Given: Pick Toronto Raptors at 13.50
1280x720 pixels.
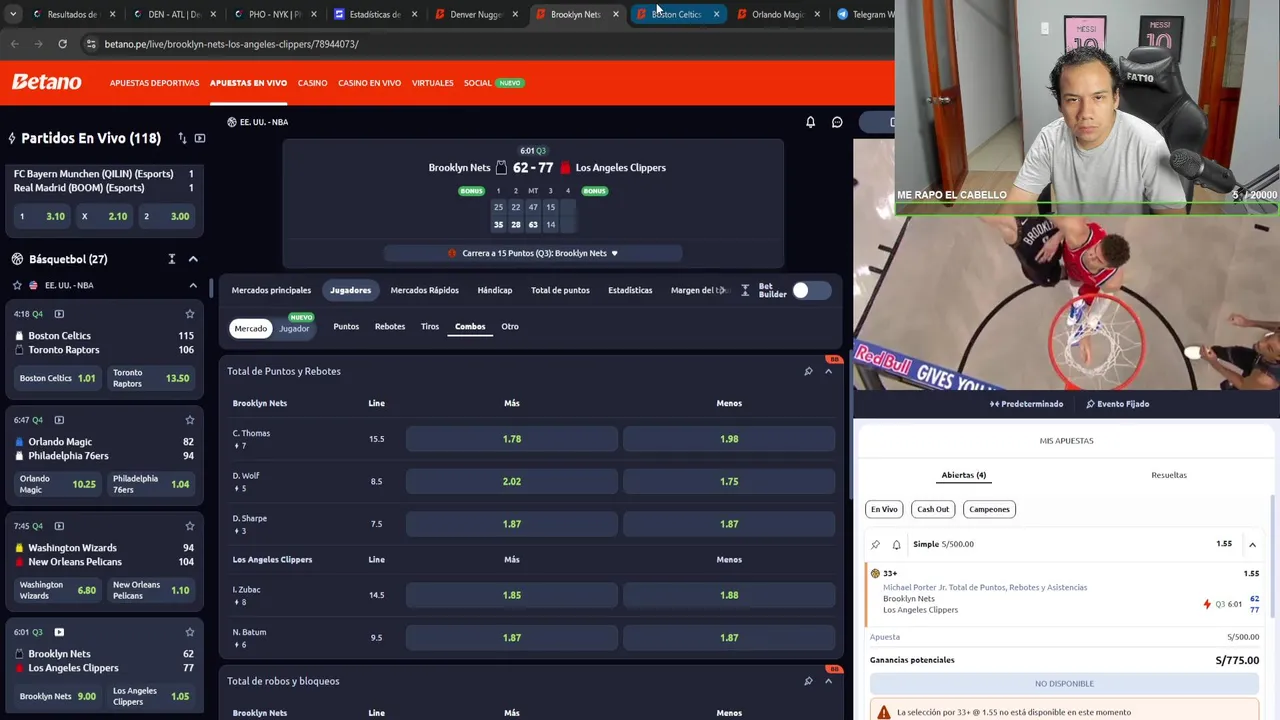Looking at the screenshot, I should pyautogui.click(x=152, y=378).
